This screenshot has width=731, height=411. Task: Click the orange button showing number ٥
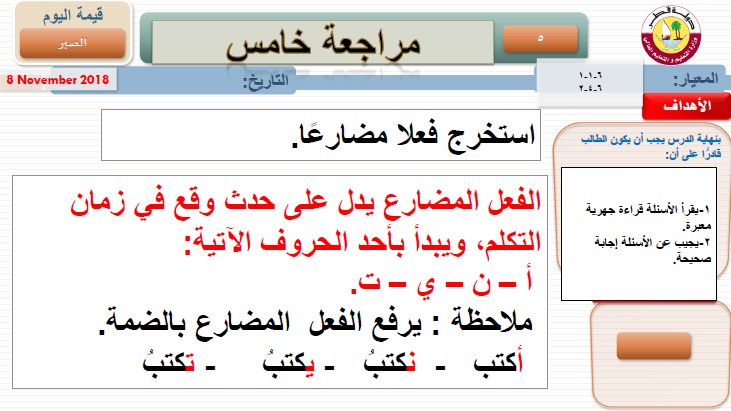pos(541,37)
